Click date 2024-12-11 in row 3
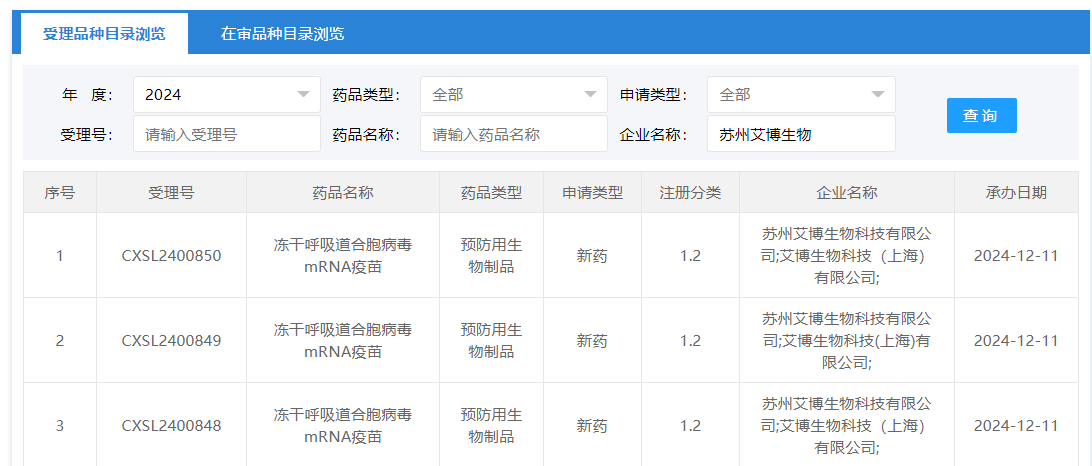Image resolution: width=1092 pixels, height=466 pixels. [1016, 426]
